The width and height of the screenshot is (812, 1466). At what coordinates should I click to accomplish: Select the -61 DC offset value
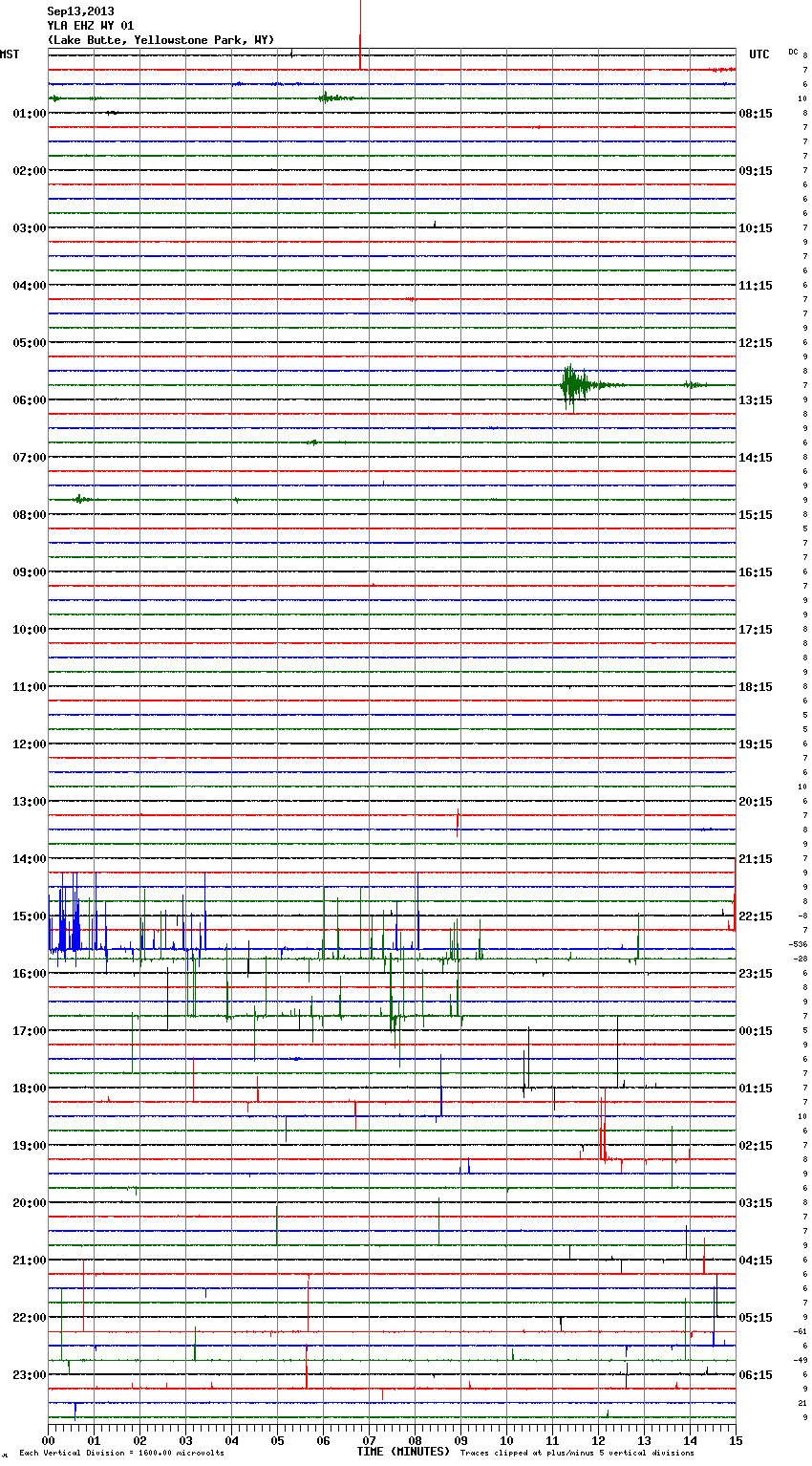[x=800, y=1331]
